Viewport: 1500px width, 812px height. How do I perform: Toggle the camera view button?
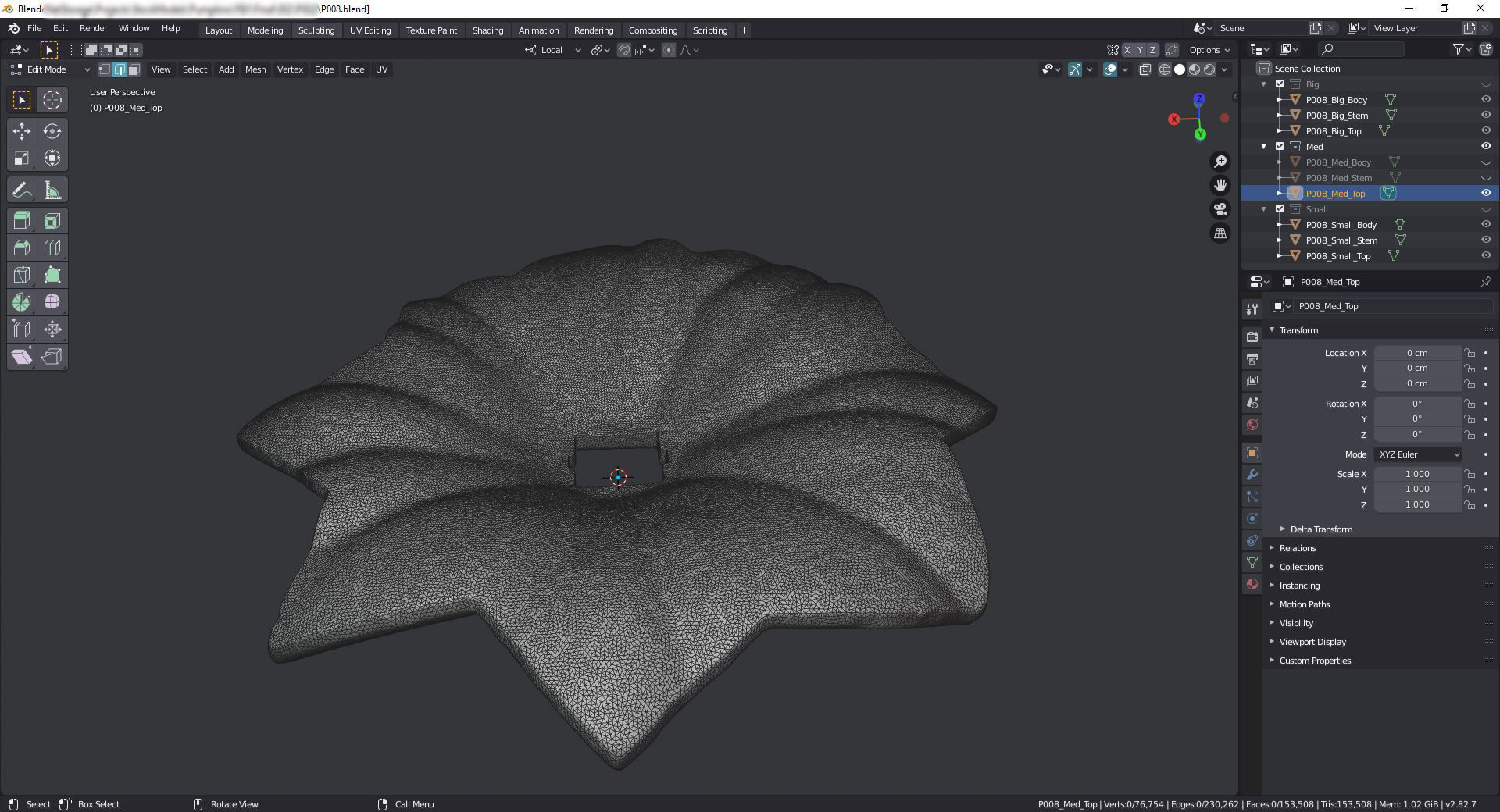1220,209
